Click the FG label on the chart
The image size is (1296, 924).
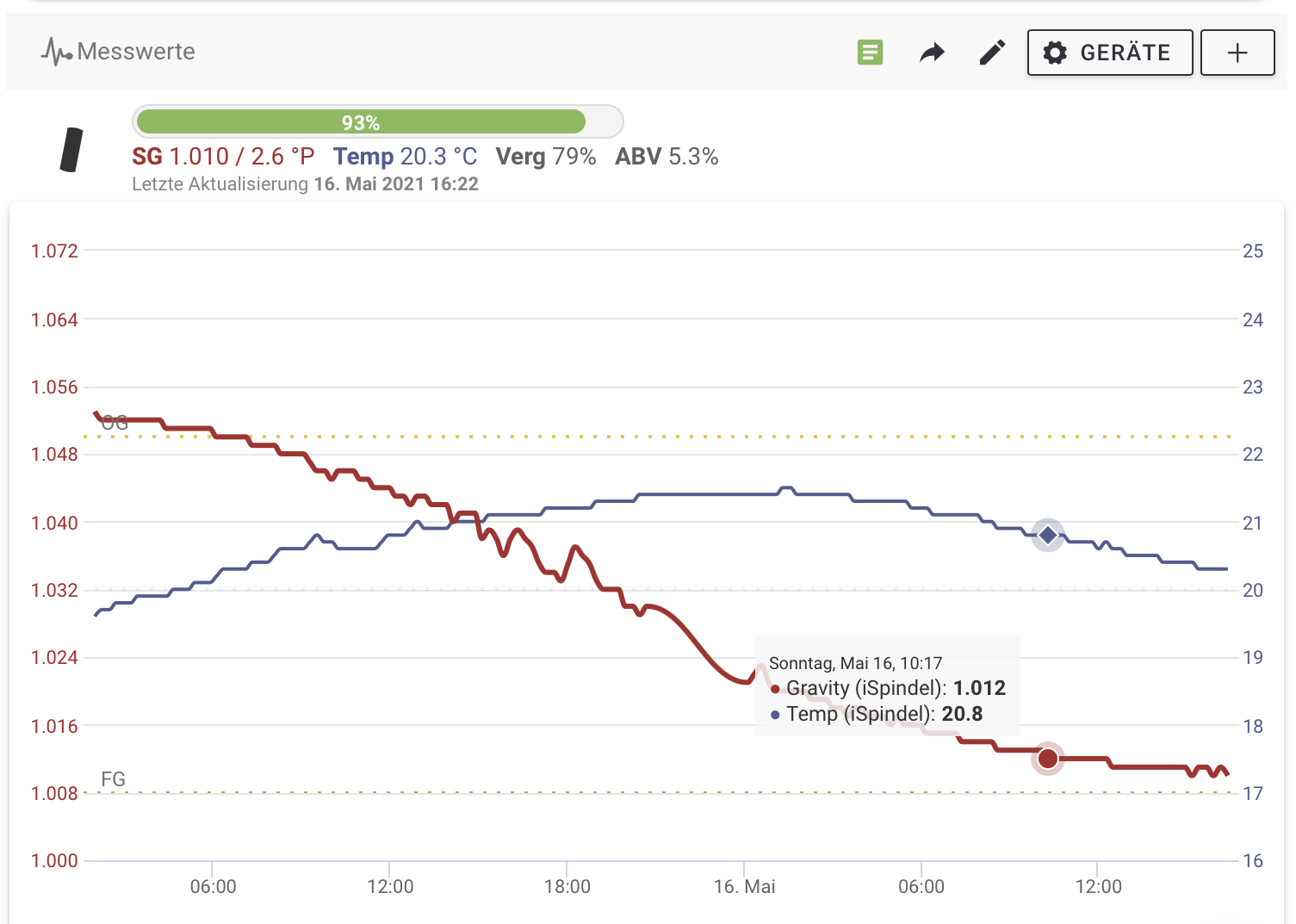click(113, 779)
